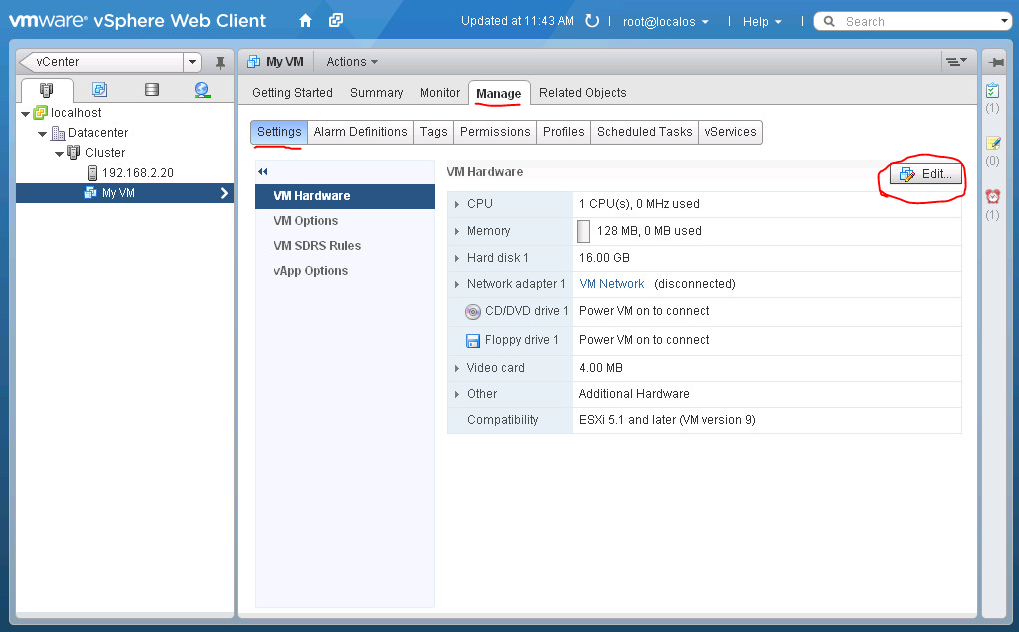Collapse the settings list with double arrow
The width and height of the screenshot is (1019, 632).
click(263, 172)
